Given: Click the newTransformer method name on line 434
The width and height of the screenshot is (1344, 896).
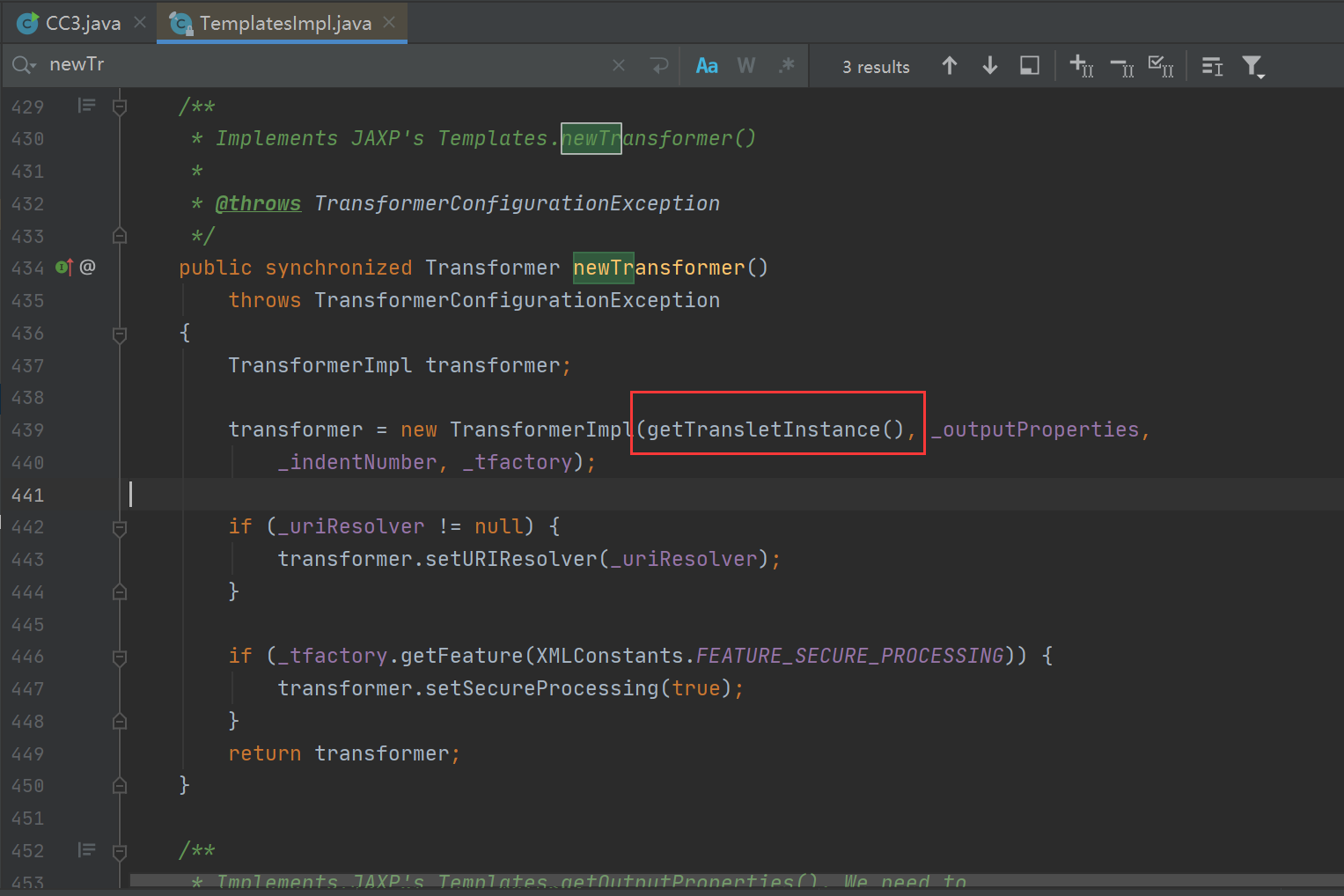Looking at the screenshot, I should 658,268.
